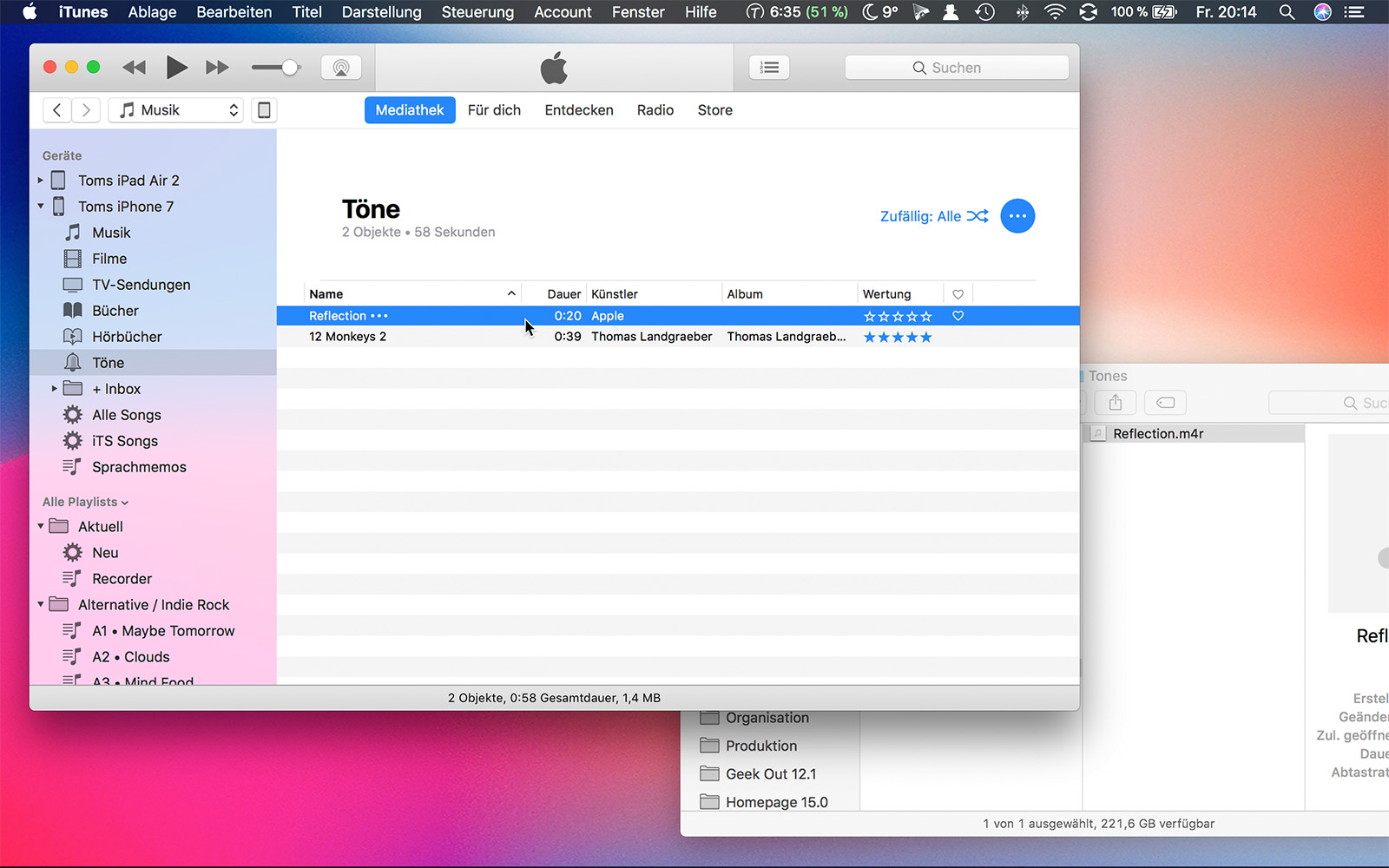This screenshot has width=1389, height=868.
Task: Open the Neu smart playlist
Action: click(105, 553)
